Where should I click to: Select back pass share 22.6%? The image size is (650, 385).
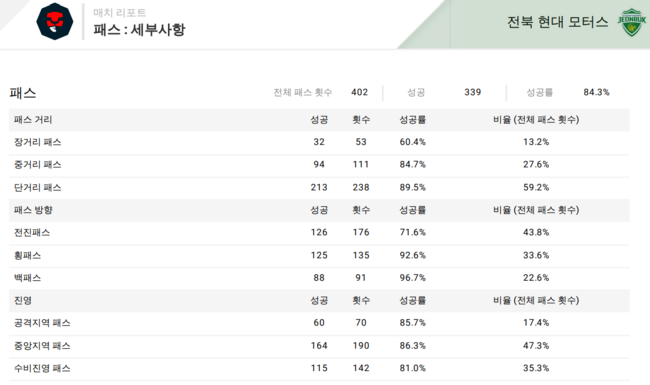(536, 278)
